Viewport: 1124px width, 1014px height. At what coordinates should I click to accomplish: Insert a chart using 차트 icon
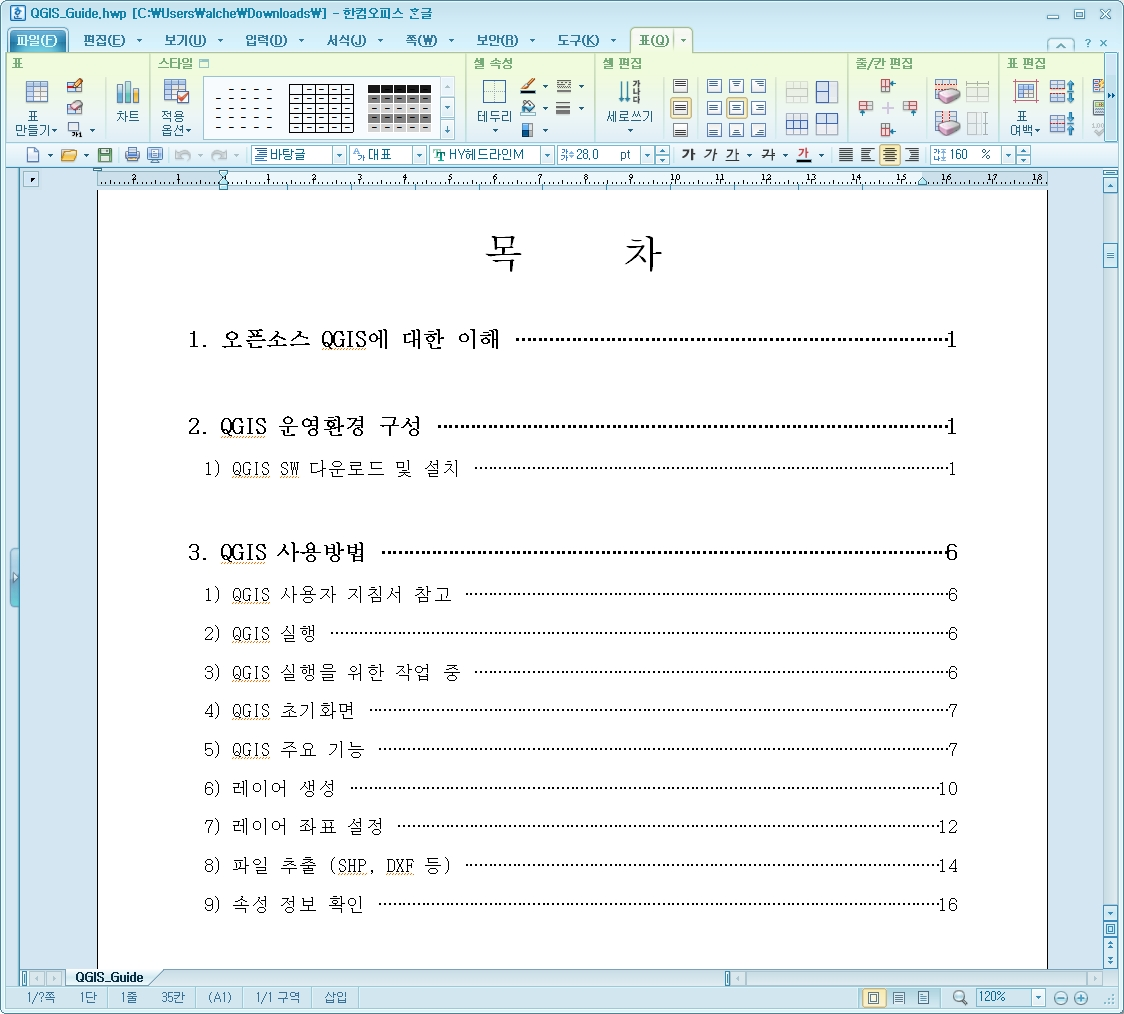point(128,101)
